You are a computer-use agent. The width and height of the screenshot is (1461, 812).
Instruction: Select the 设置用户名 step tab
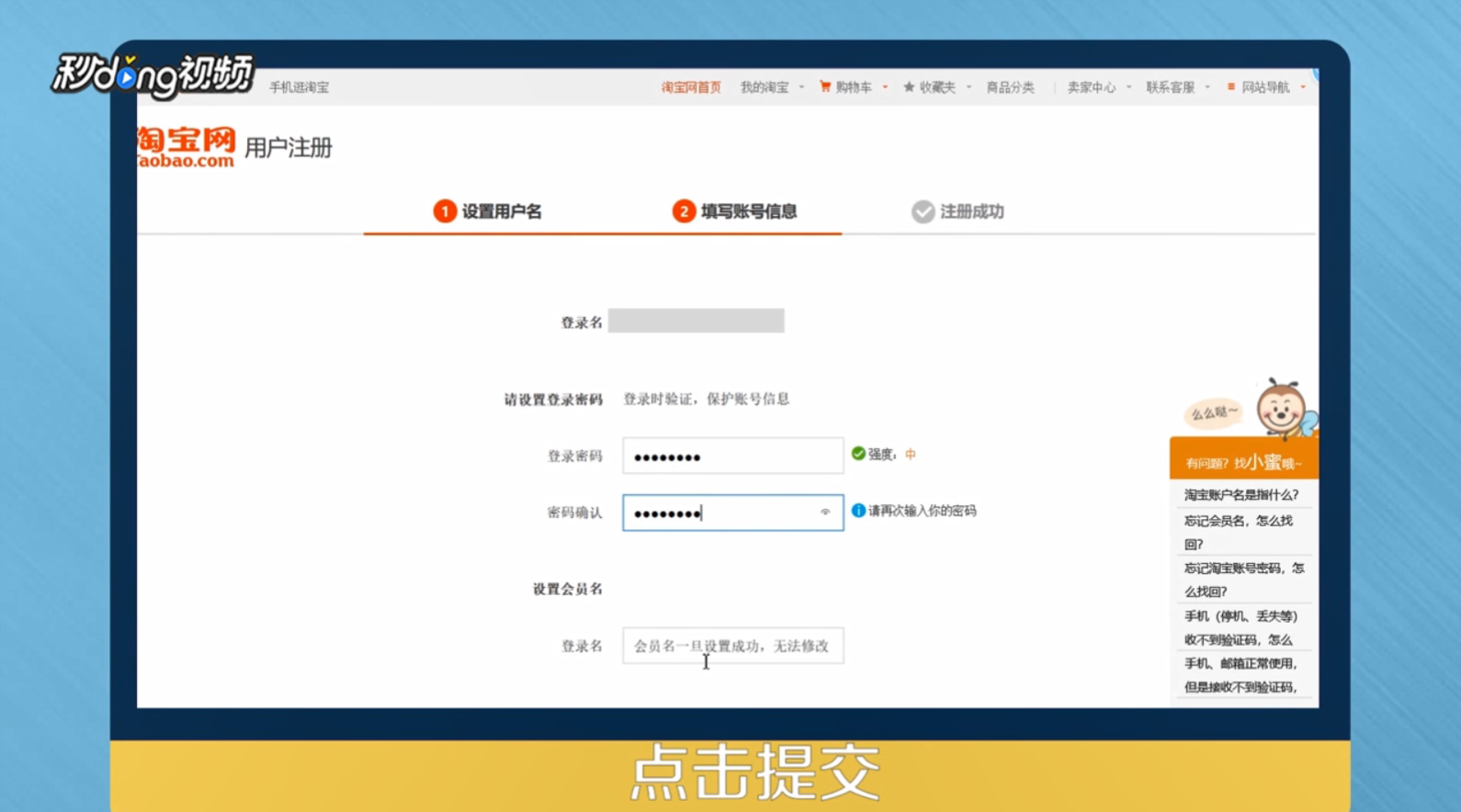click(x=488, y=211)
